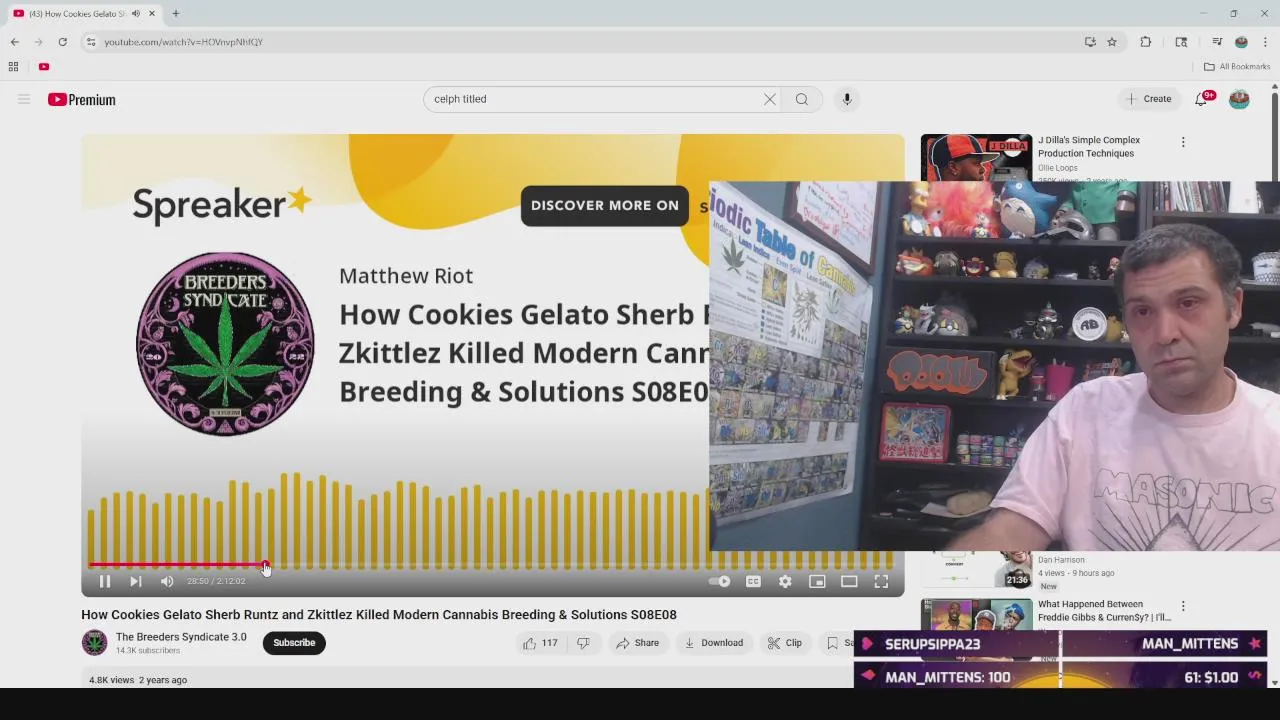Image resolution: width=1280 pixels, height=720 pixels.
Task: Click the youtube.com address bar URL
Action: pos(183,42)
